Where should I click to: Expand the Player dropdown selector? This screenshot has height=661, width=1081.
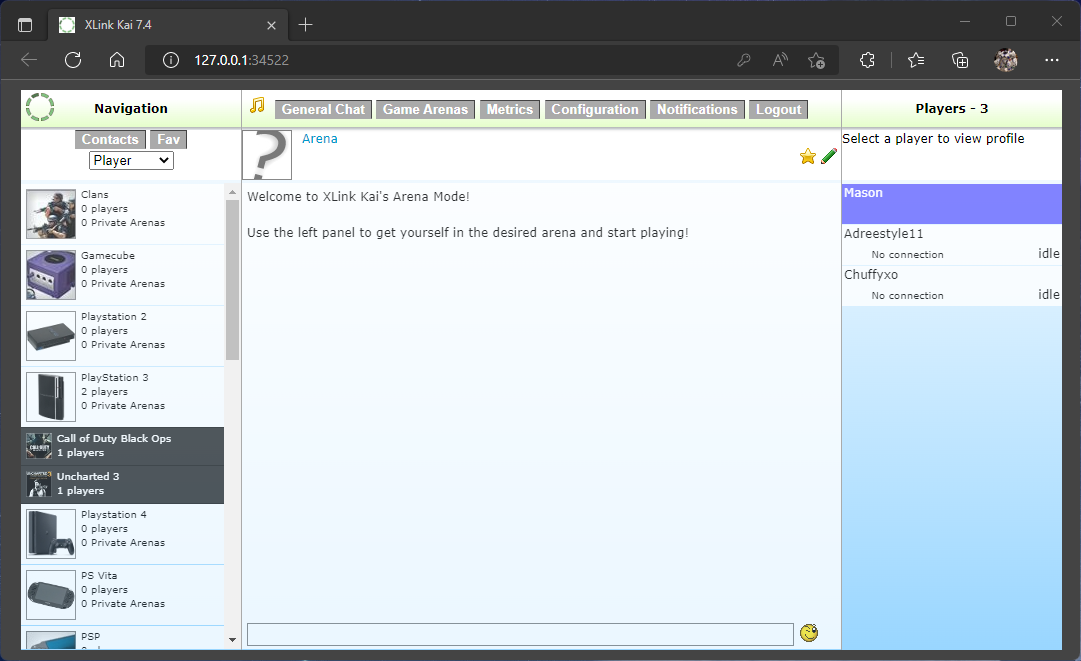131,160
